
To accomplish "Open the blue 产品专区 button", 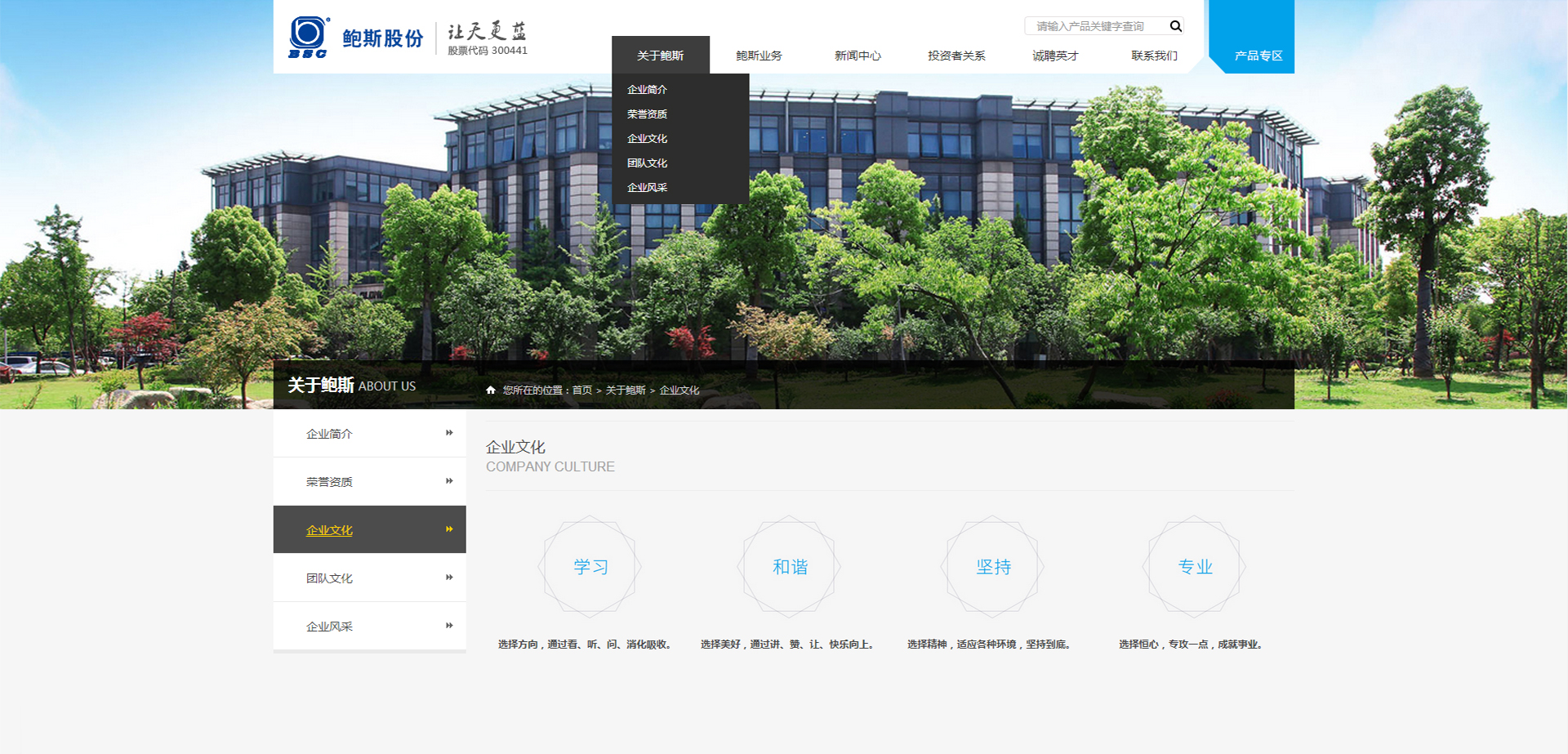I will tap(1258, 56).
